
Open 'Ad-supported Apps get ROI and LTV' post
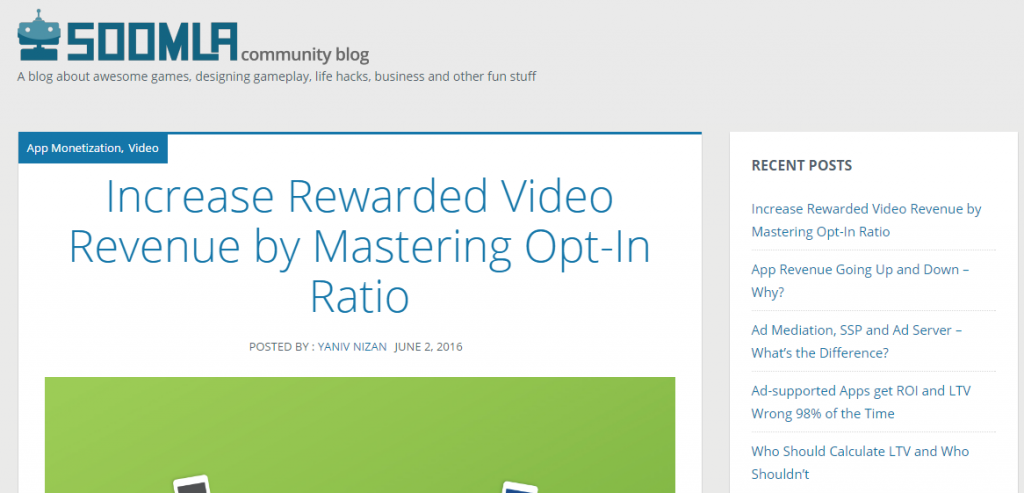(860, 401)
